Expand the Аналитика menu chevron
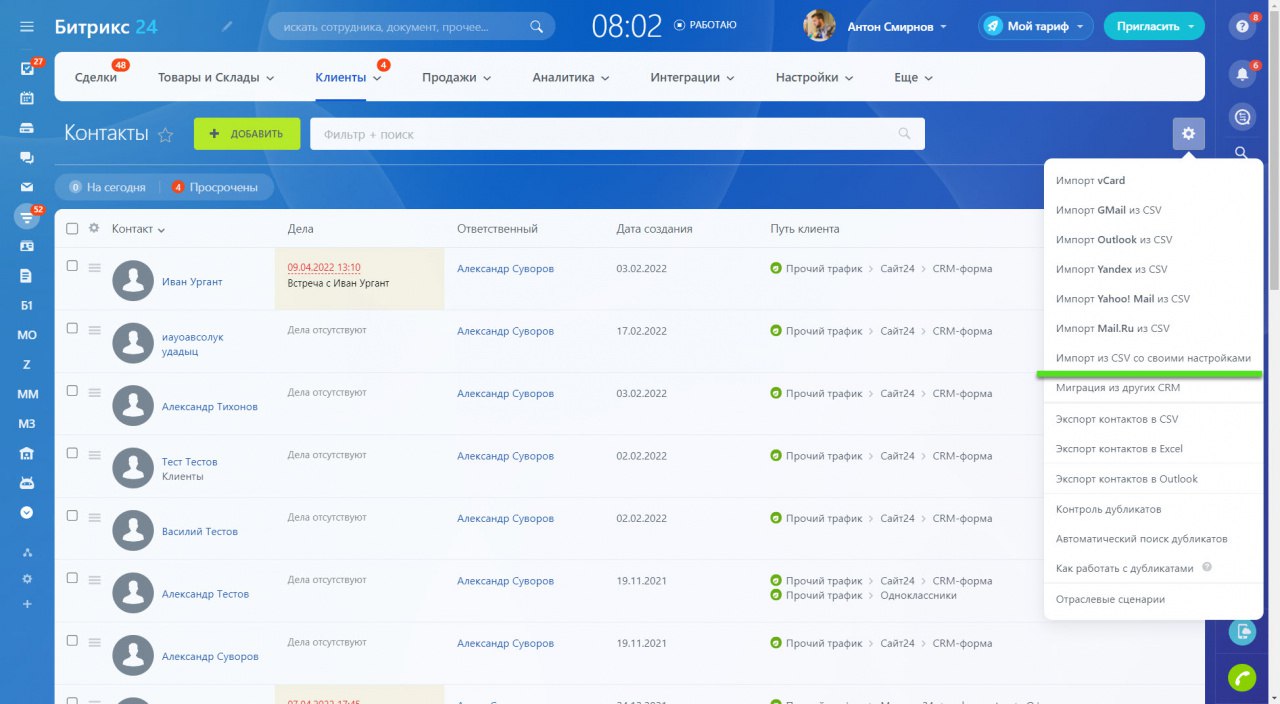 click(603, 78)
